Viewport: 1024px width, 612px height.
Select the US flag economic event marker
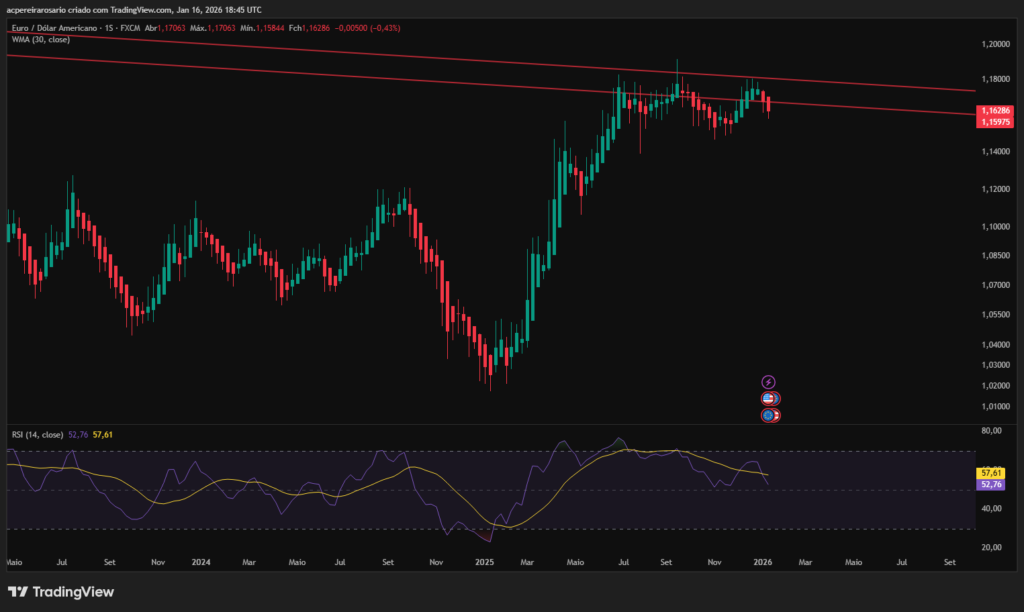pyautogui.click(x=768, y=398)
